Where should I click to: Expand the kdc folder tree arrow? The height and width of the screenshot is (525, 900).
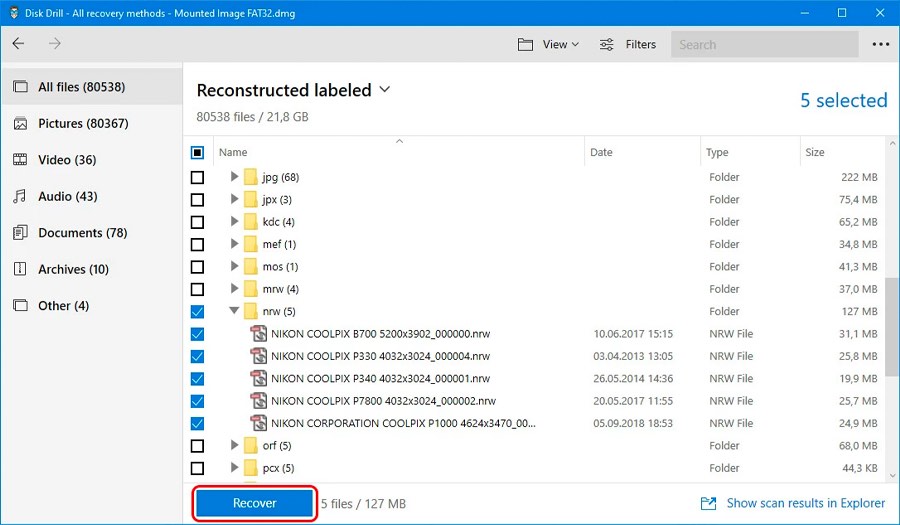235,222
